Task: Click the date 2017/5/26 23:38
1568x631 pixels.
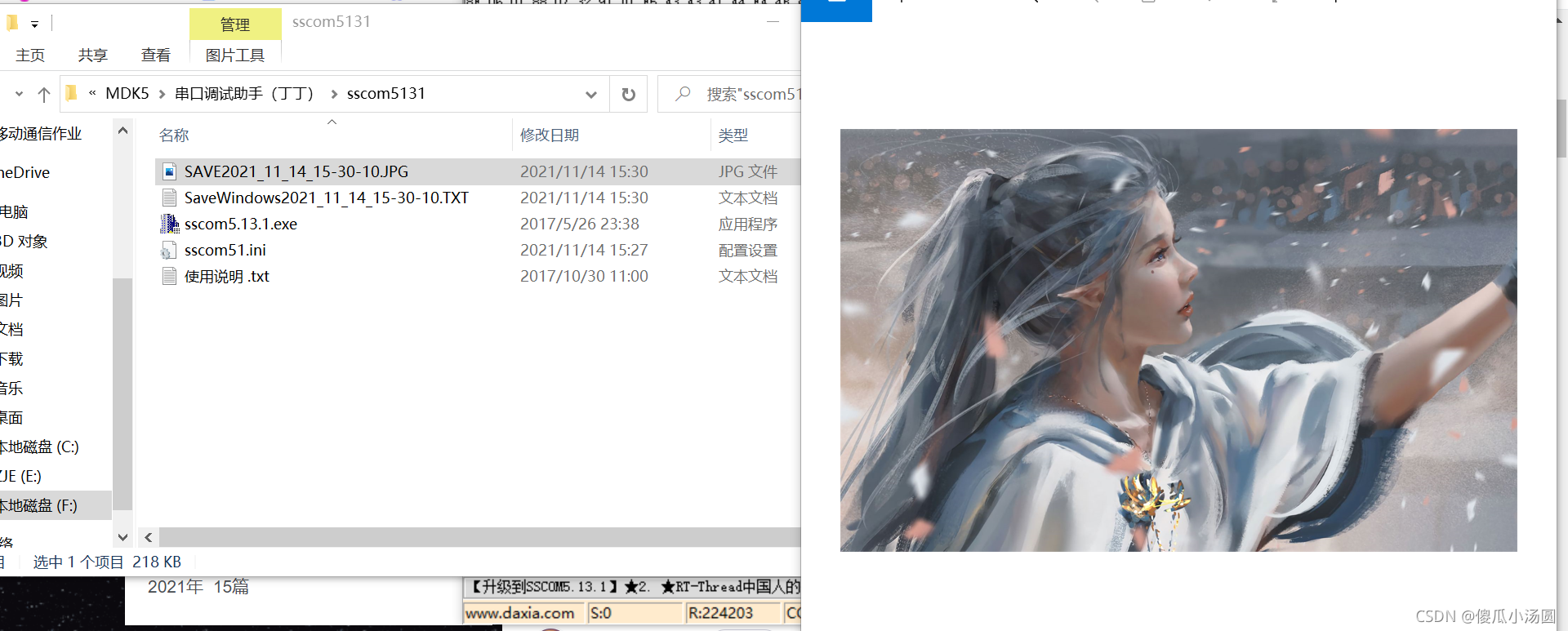Action: pos(580,224)
